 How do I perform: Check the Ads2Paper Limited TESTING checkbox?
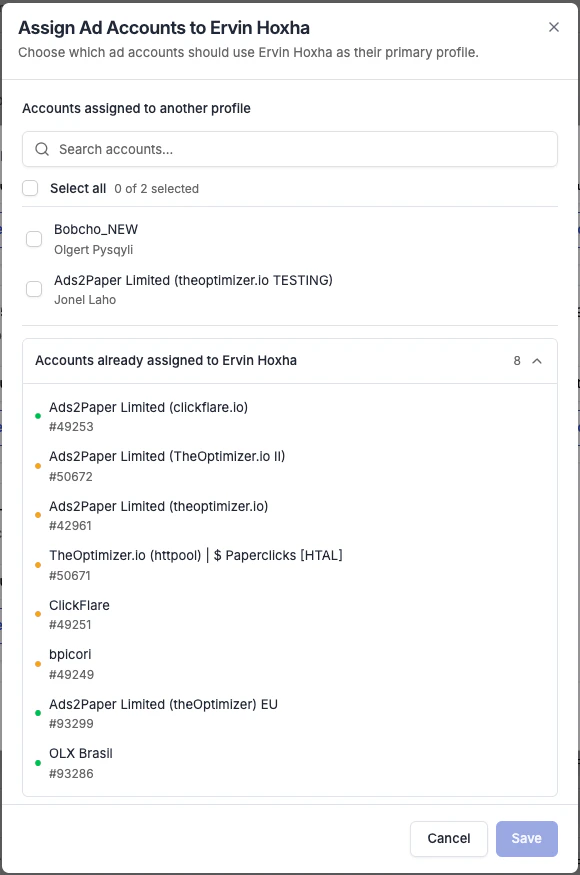click(34, 289)
